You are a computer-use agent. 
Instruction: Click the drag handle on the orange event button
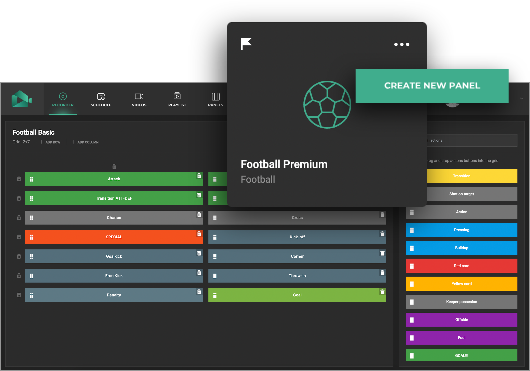31,237
